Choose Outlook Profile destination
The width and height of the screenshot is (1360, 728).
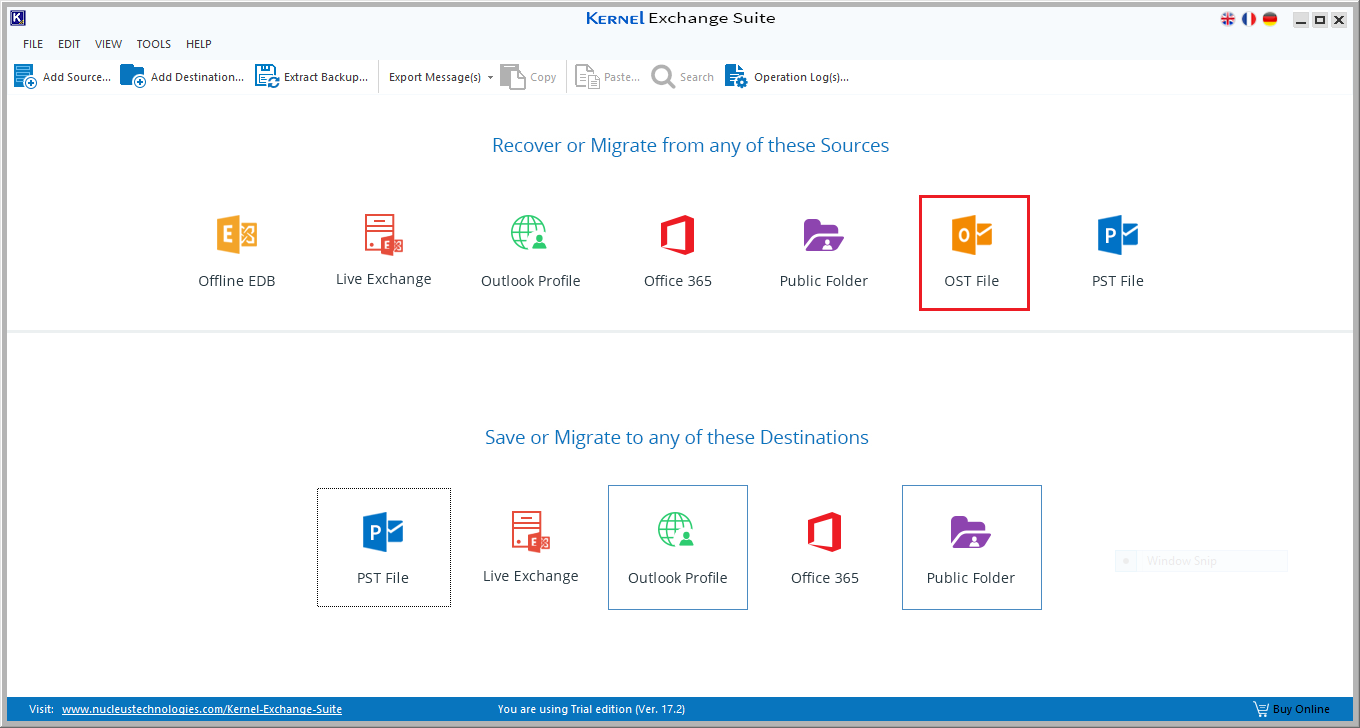click(x=678, y=547)
